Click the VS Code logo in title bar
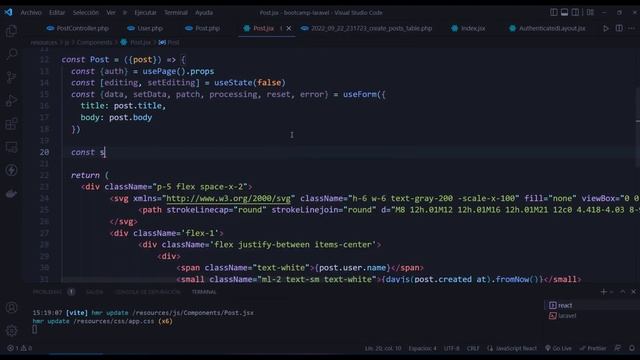The image size is (640, 360). tap(9, 12)
